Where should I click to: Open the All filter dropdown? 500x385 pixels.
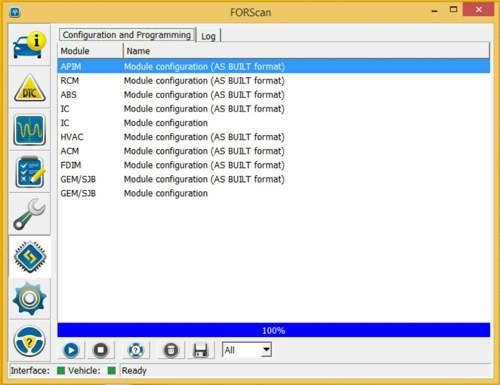tap(247, 350)
